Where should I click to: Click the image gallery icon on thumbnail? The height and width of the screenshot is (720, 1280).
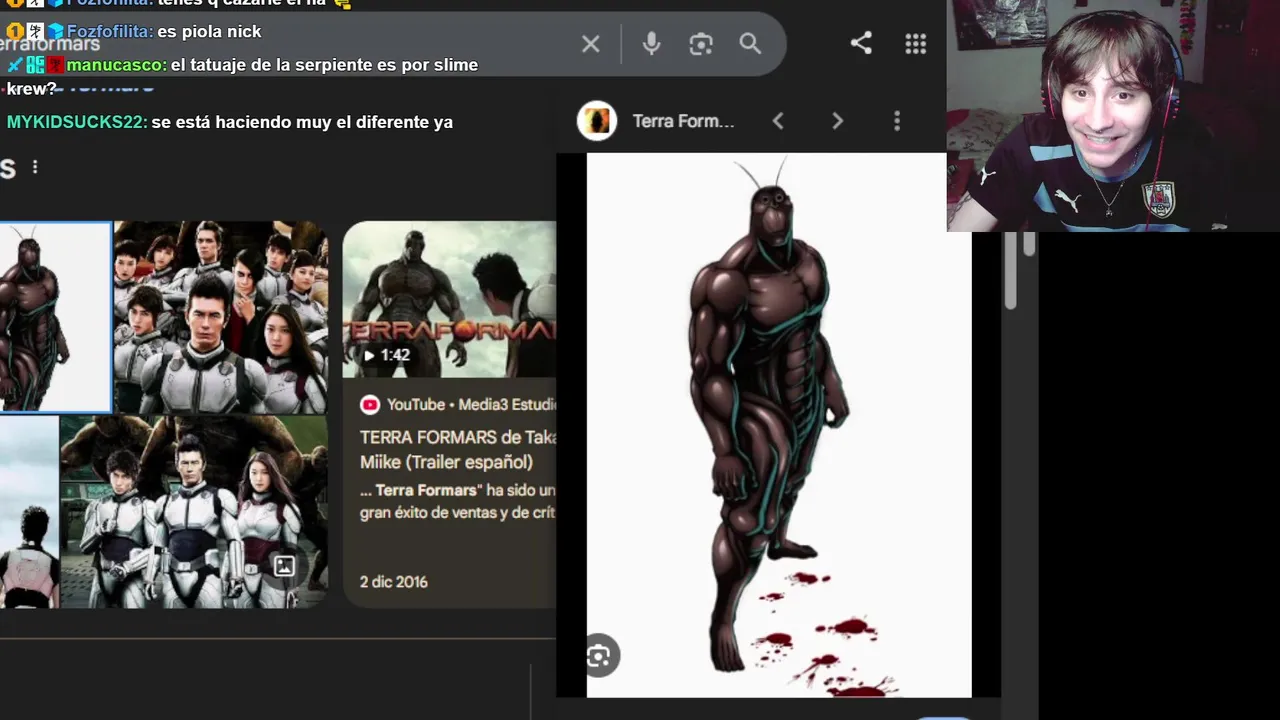pyautogui.click(x=284, y=566)
